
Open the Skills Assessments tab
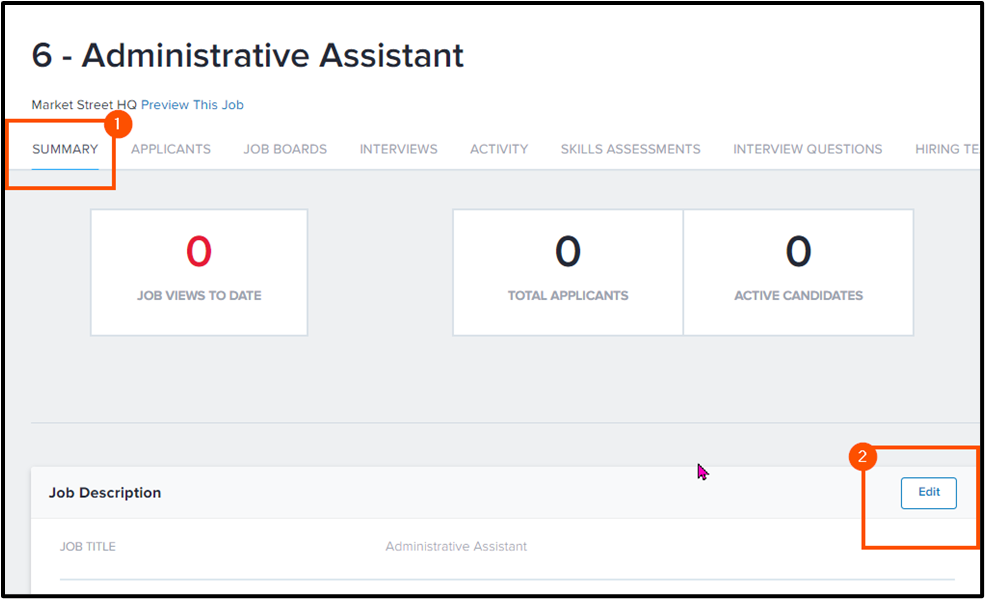pos(630,149)
